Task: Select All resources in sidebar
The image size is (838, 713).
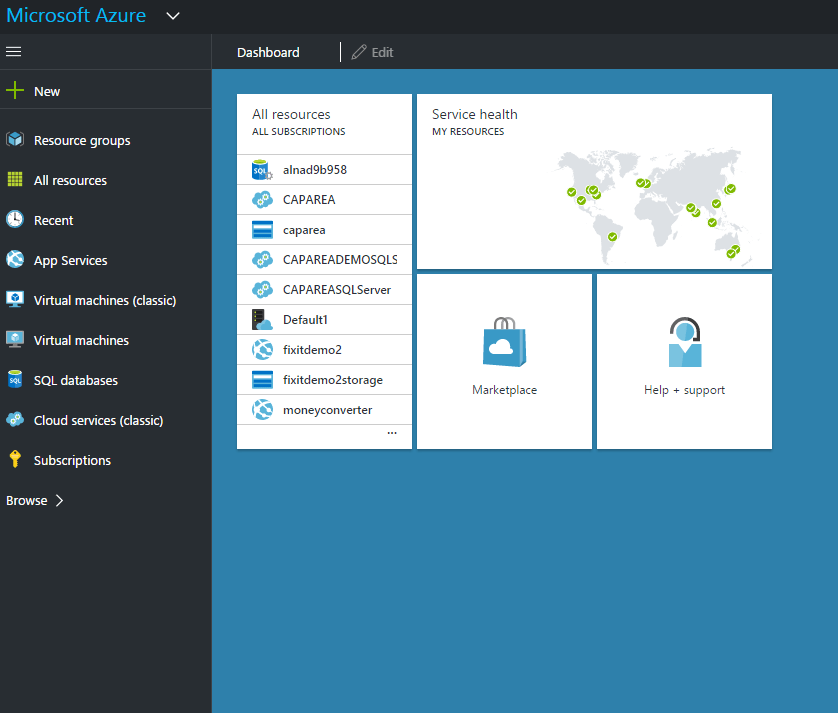Action: coord(71,181)
